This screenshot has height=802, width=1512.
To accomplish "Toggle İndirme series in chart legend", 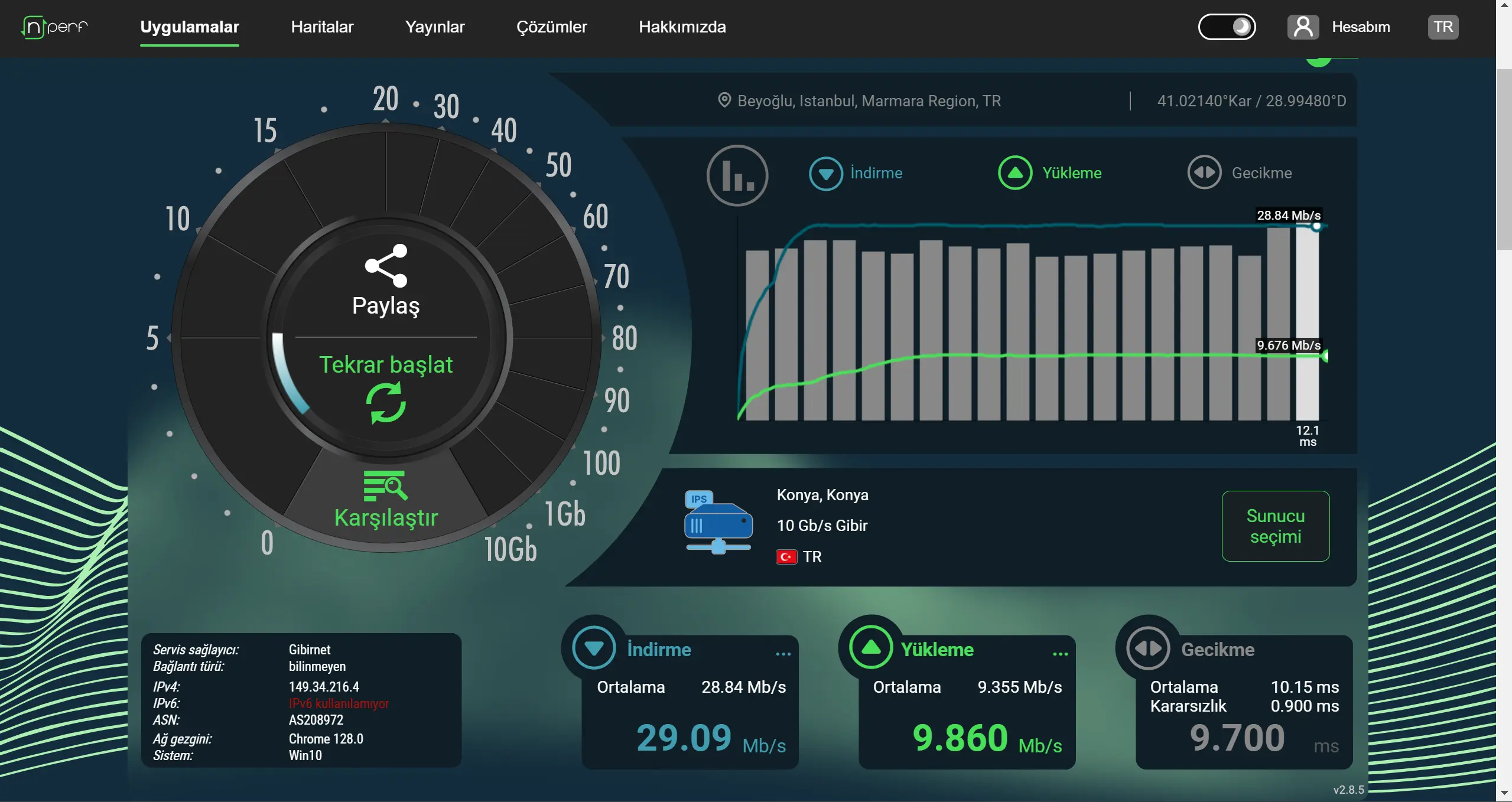I will 825,173.
